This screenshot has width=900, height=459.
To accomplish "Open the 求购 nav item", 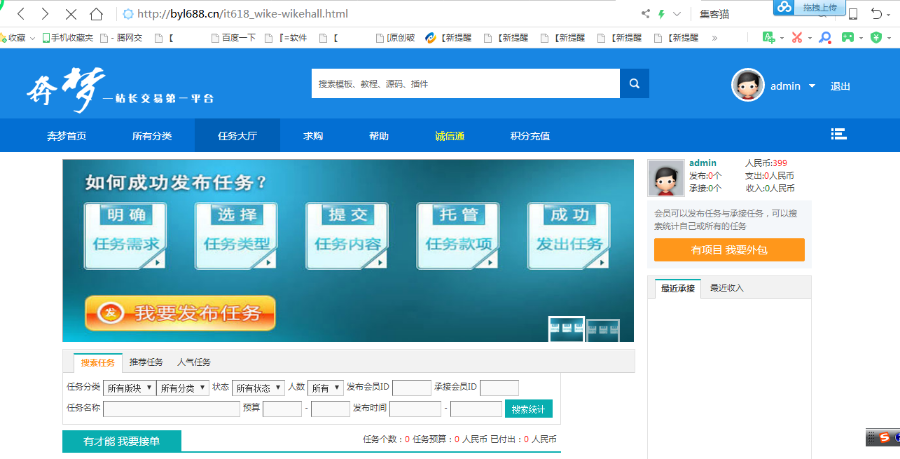I will click(313, 136).
